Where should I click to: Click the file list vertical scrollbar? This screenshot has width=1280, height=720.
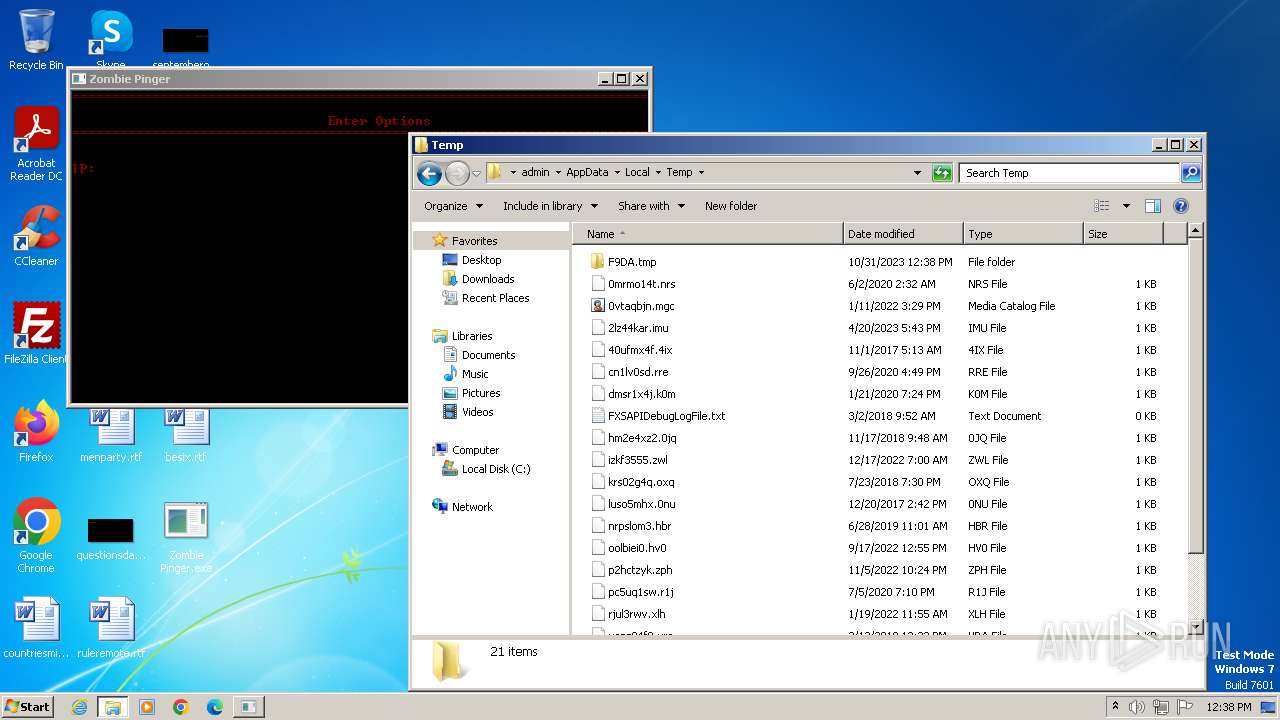tap(1195, 395)
